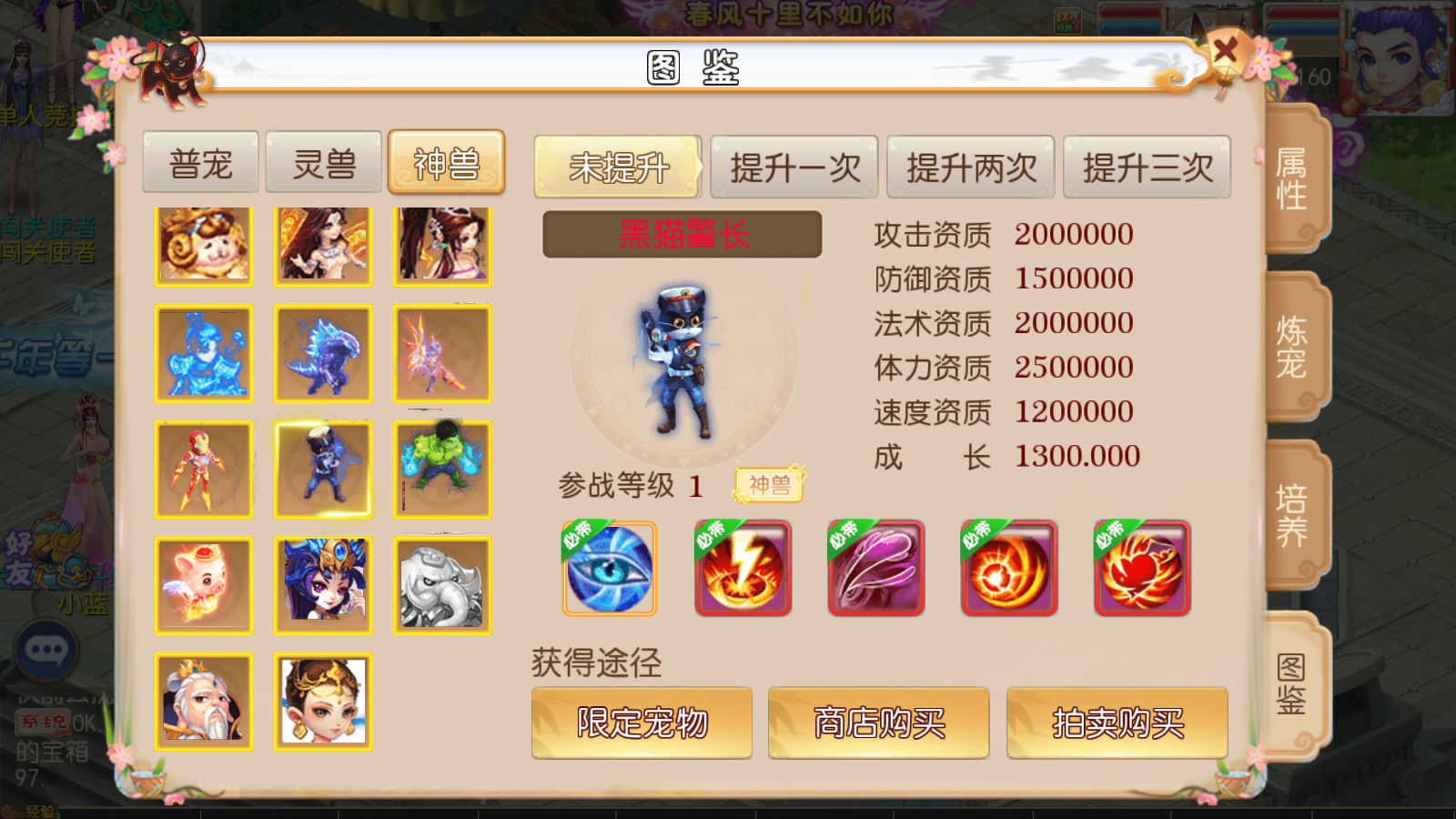Choose the green Hulk pet portrait
This screenshot has height=819, width=1456.
(x=443, y=470)
